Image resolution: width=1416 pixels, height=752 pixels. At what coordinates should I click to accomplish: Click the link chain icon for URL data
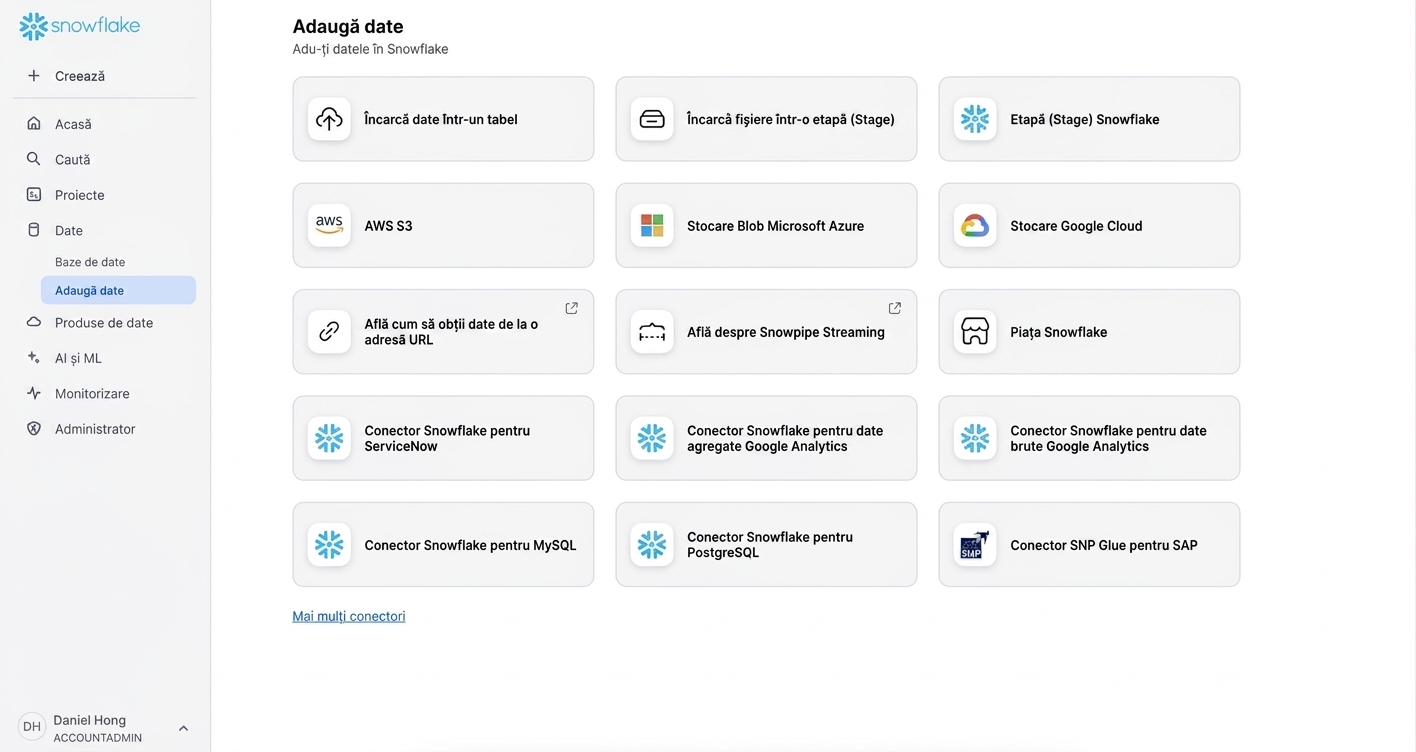[x=329, y=332]
